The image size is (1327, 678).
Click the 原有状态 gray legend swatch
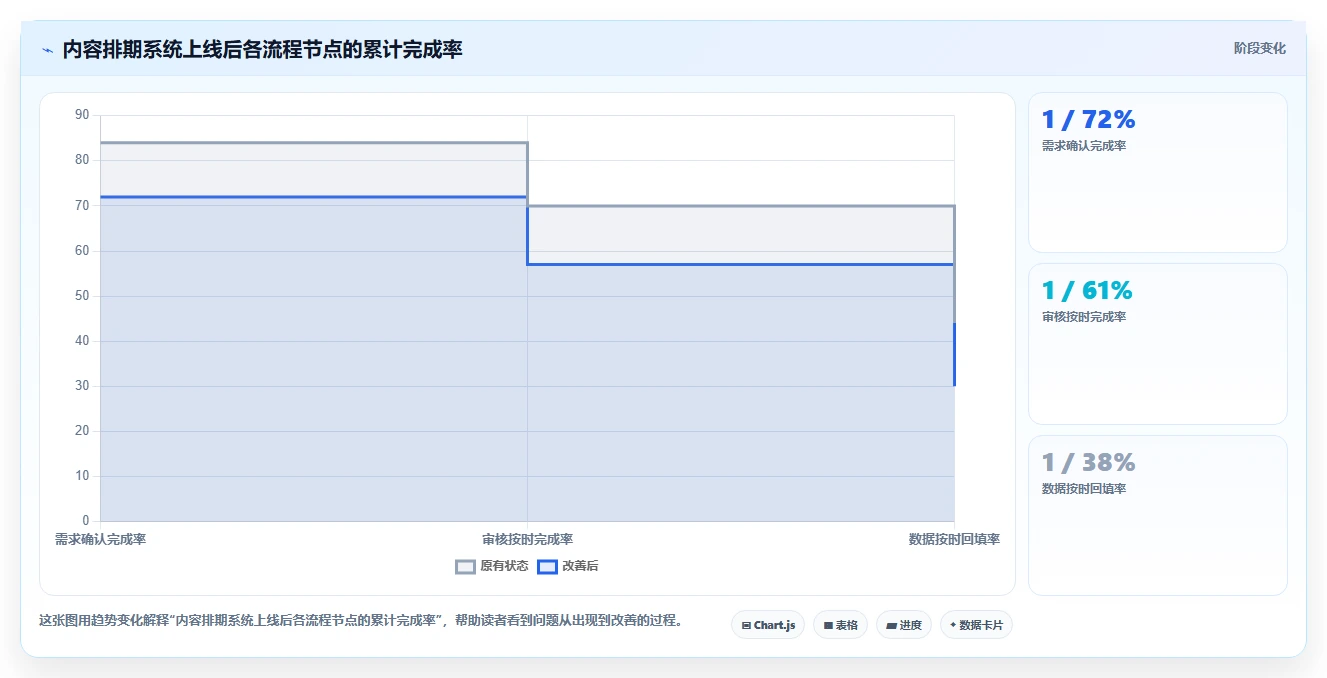465,566
